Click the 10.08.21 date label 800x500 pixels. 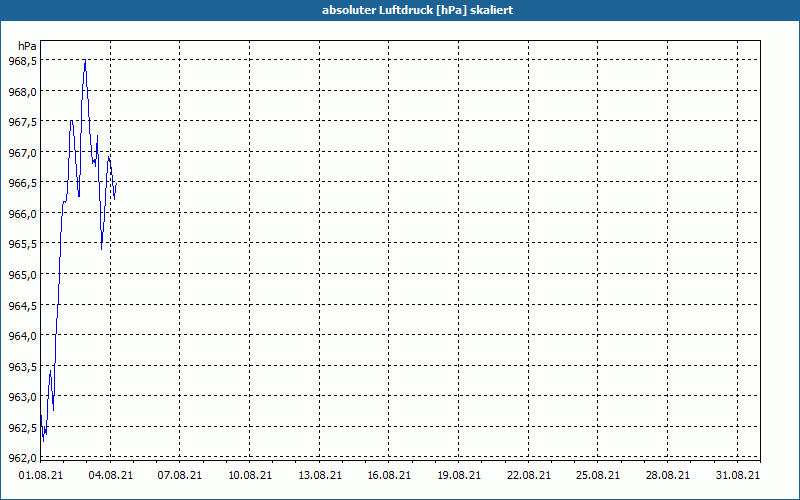(x=250, y=476)
